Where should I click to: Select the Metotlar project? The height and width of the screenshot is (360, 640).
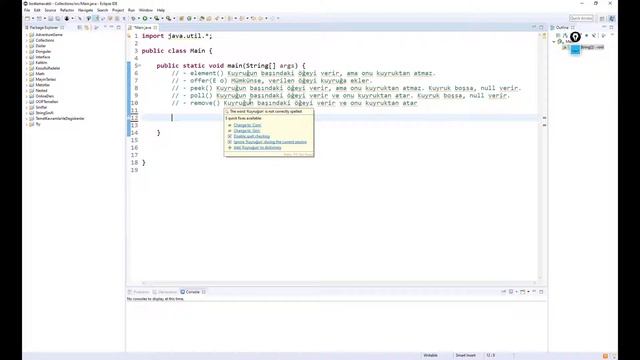point(42,85)
